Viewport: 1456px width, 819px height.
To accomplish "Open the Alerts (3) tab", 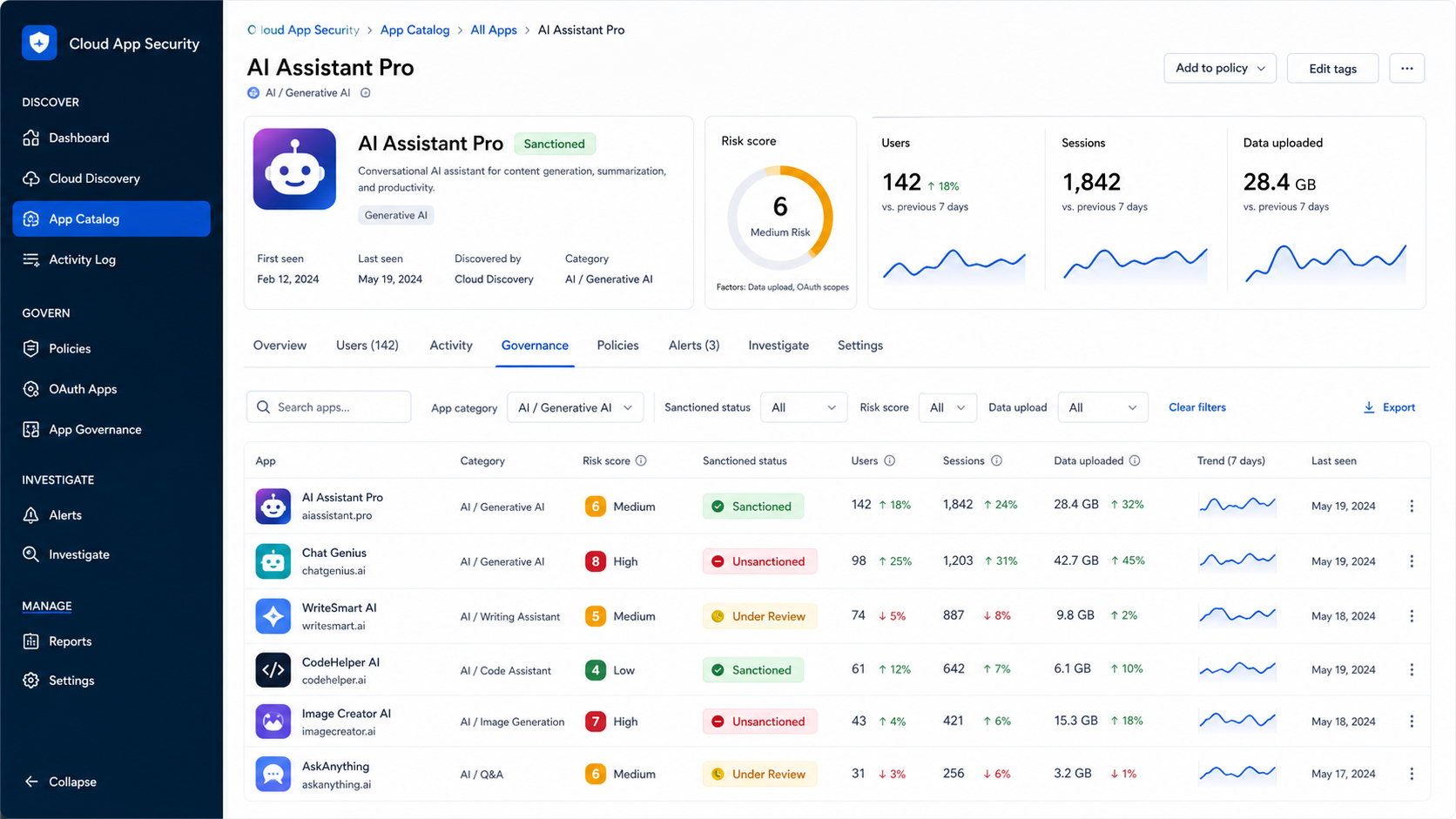I will pyautogui.click(x=694, y=346).
